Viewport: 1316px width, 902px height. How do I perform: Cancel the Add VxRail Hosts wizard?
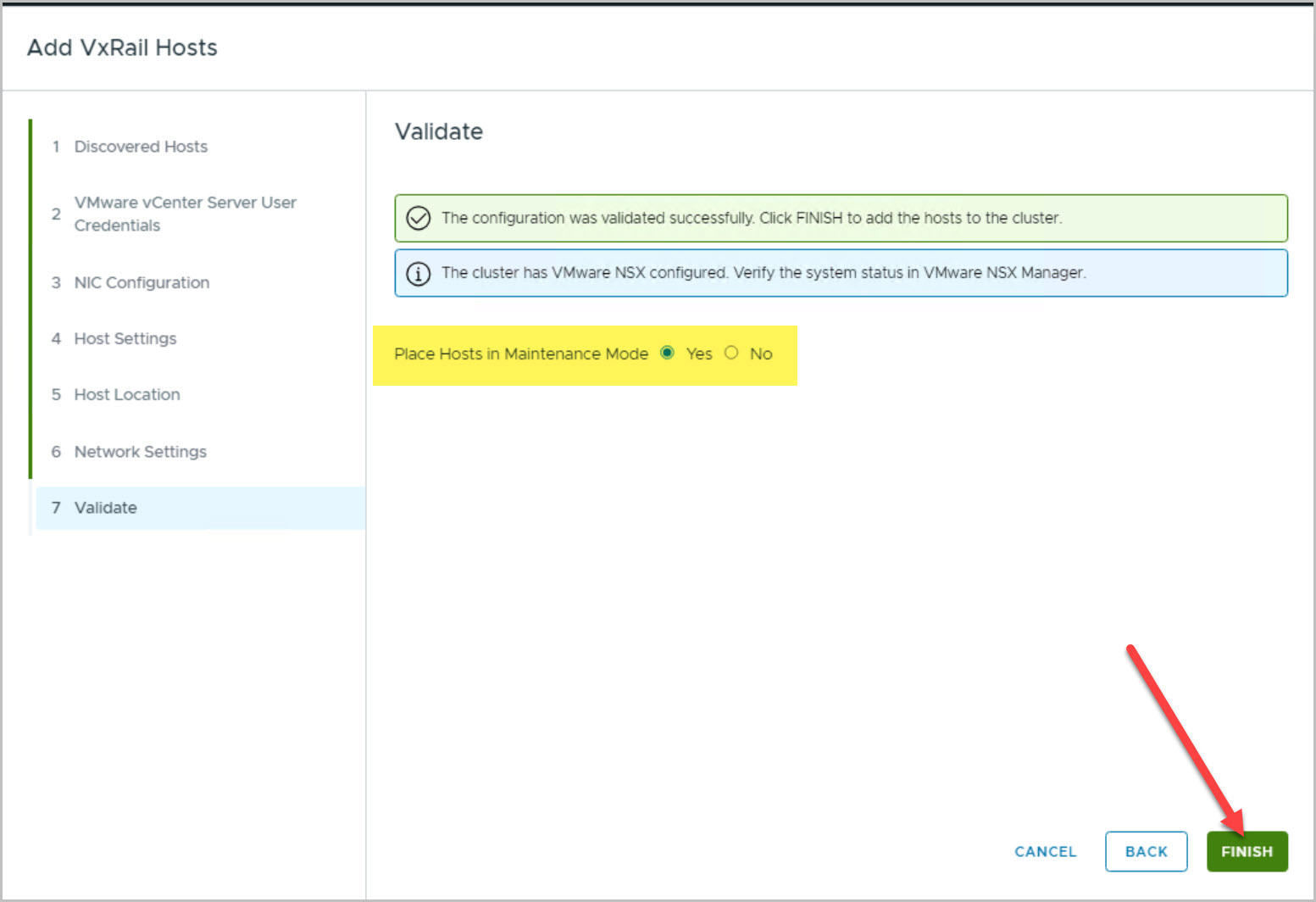point(1045,851)
